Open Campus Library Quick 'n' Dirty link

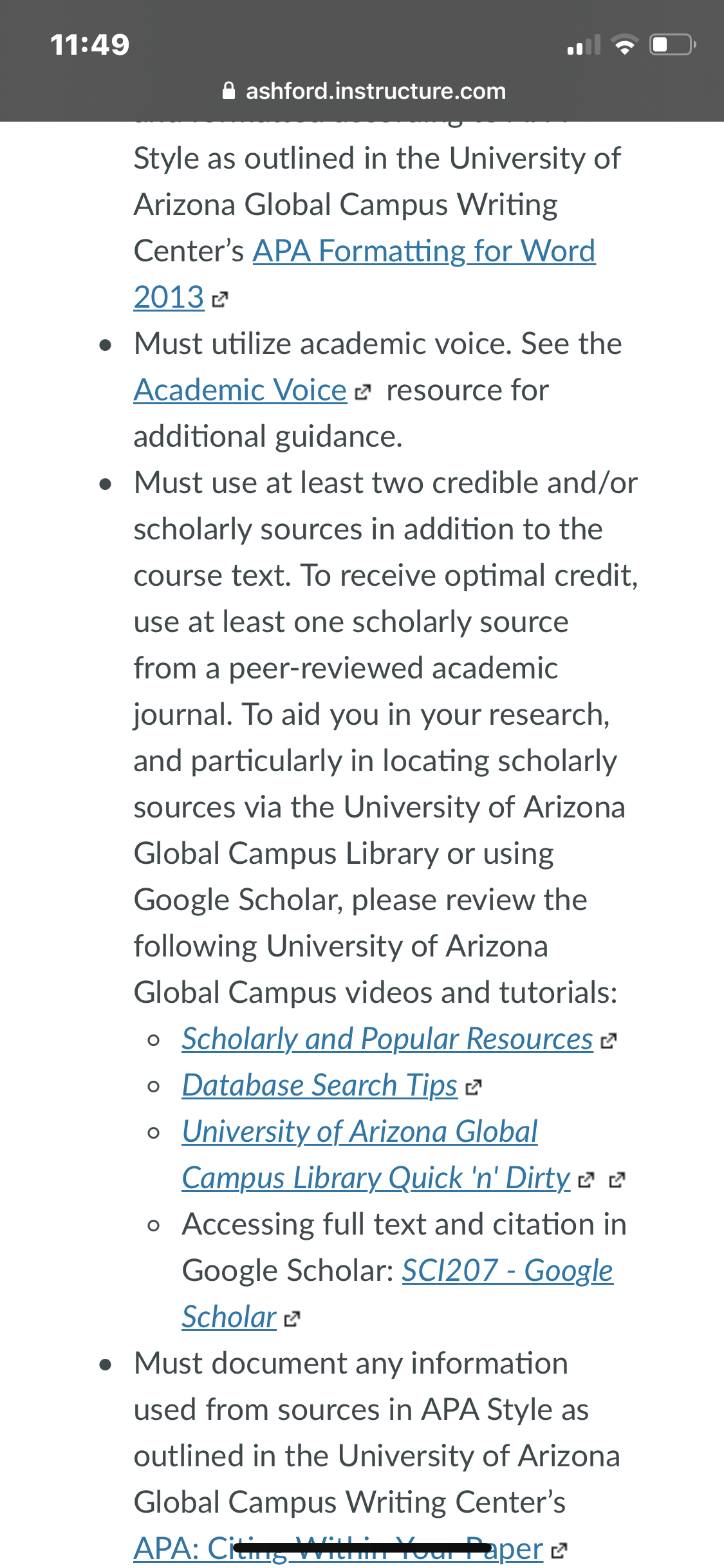pos(376,1178)
